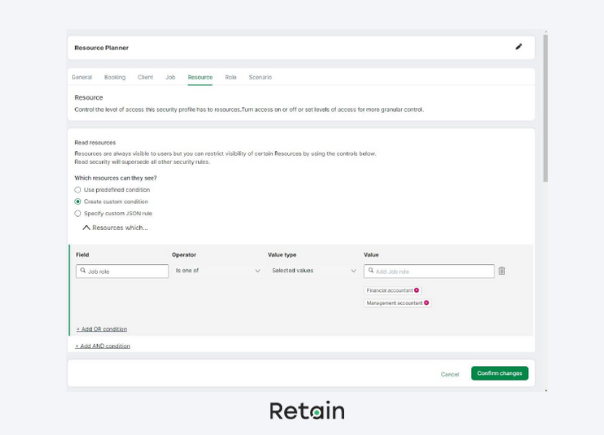The height and width of the screenshot is (435, 604).
Task: Click the search icon in Field box
Action: 82,271
